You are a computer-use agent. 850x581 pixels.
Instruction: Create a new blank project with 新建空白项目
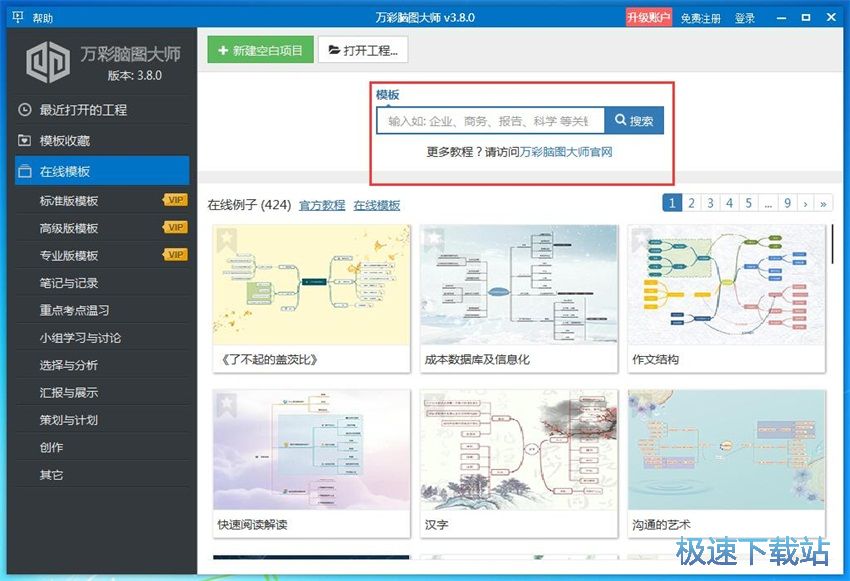pyautogui.click(x=260, y=50)
